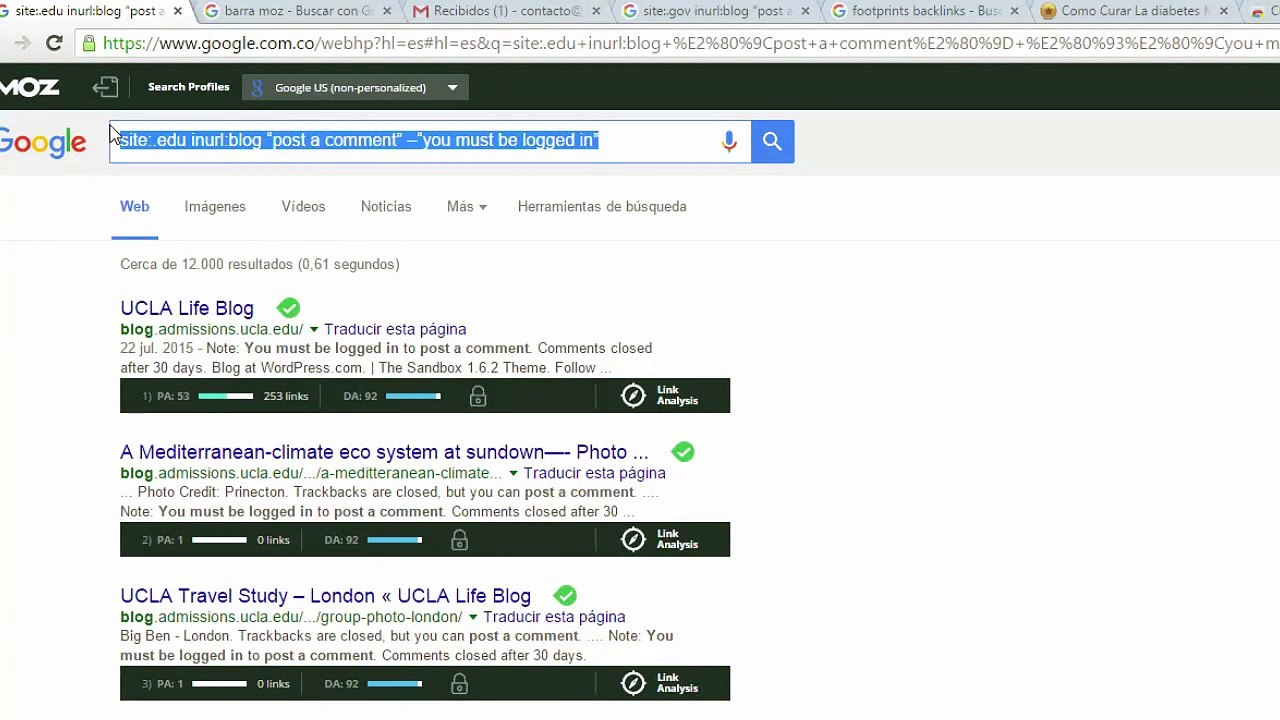The height and width of the screenshot is (720, 1280).
Task: Close the Gmail Recibidos tab
Action: [x=596, y=11]
